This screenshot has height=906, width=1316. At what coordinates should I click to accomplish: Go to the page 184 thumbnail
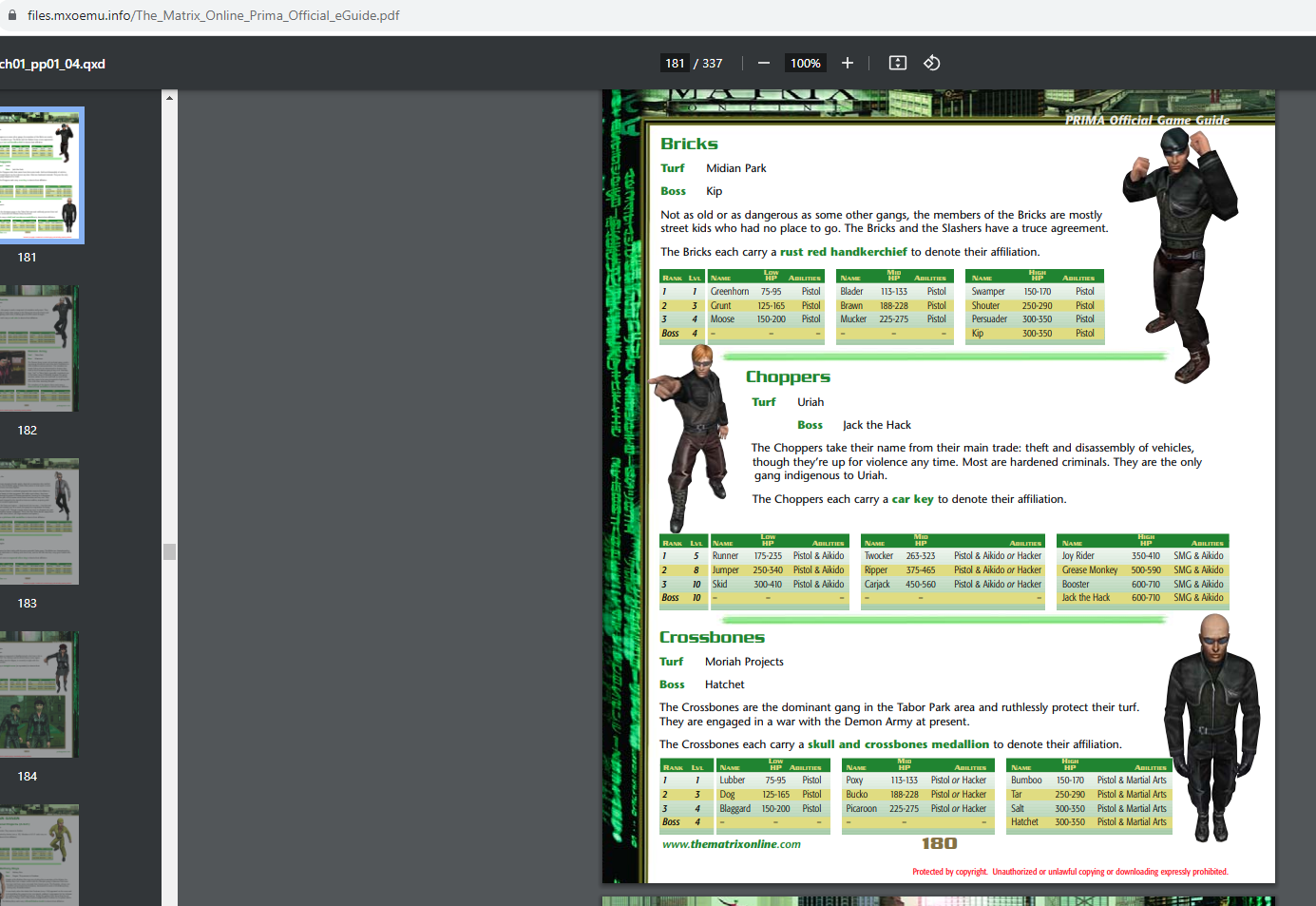point(38,694)
